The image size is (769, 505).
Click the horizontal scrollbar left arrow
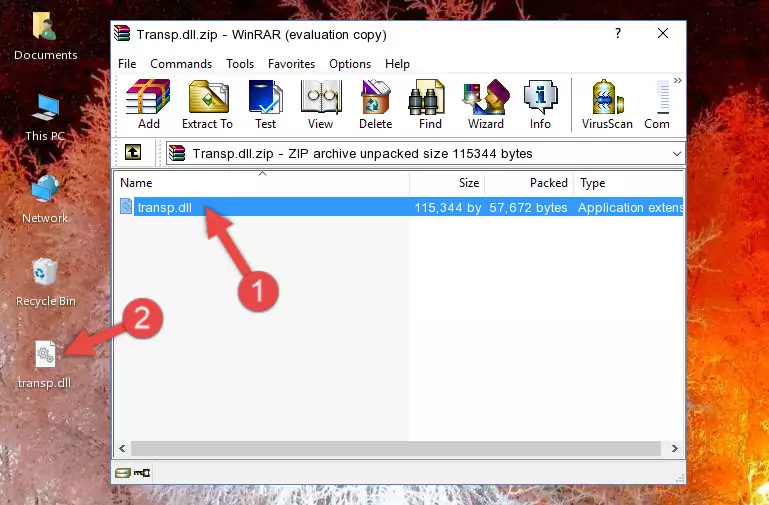(x=122, y=448)
